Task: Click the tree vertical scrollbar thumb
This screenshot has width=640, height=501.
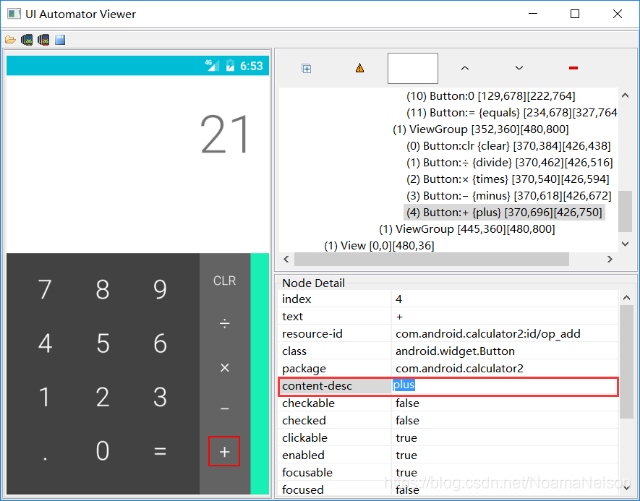Action: pyautogui.click(x=625, y=211)
